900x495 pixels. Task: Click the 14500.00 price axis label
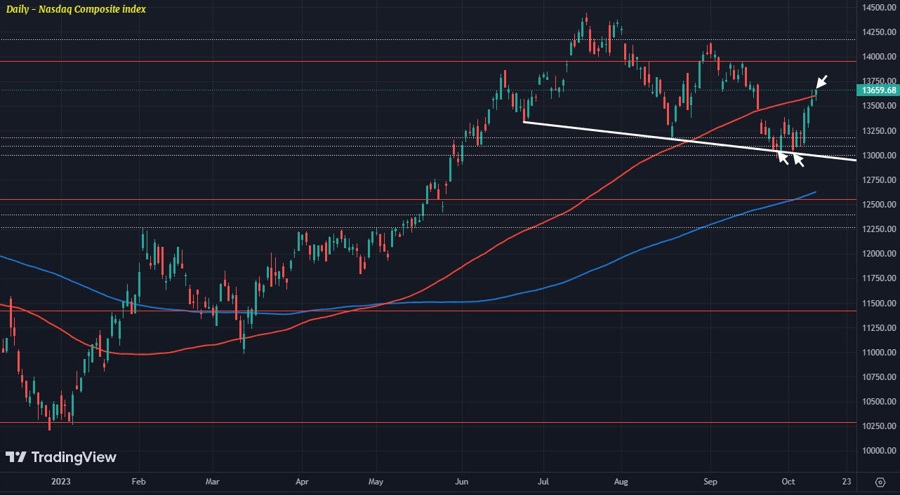click(x=876, y=8)
